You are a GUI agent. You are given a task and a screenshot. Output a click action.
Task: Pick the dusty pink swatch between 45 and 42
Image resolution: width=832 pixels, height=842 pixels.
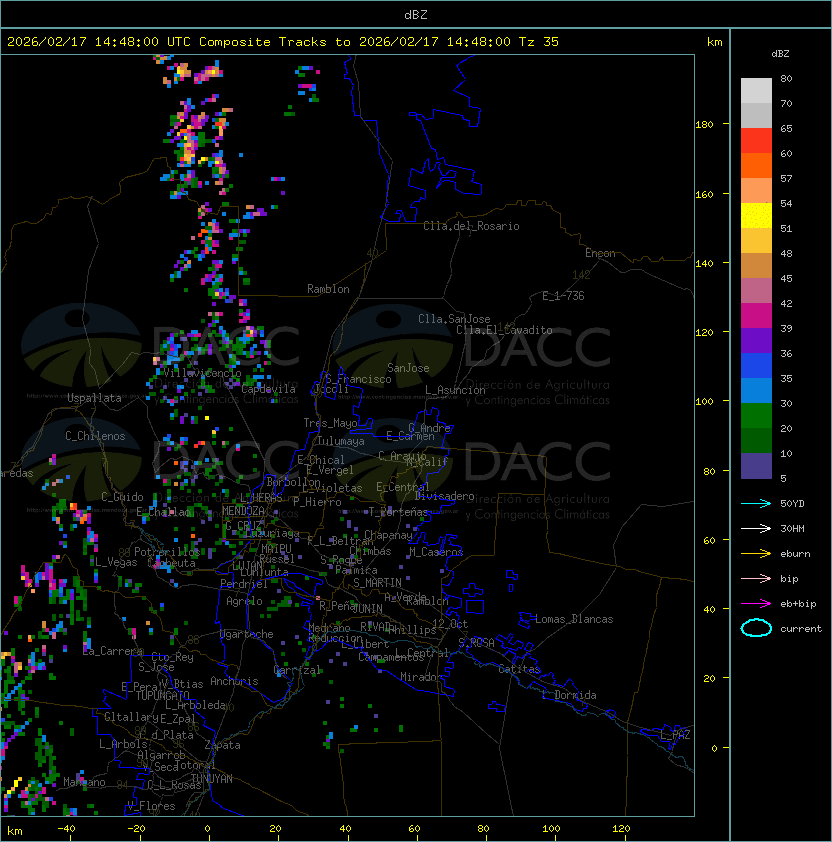tap(756, 291)
